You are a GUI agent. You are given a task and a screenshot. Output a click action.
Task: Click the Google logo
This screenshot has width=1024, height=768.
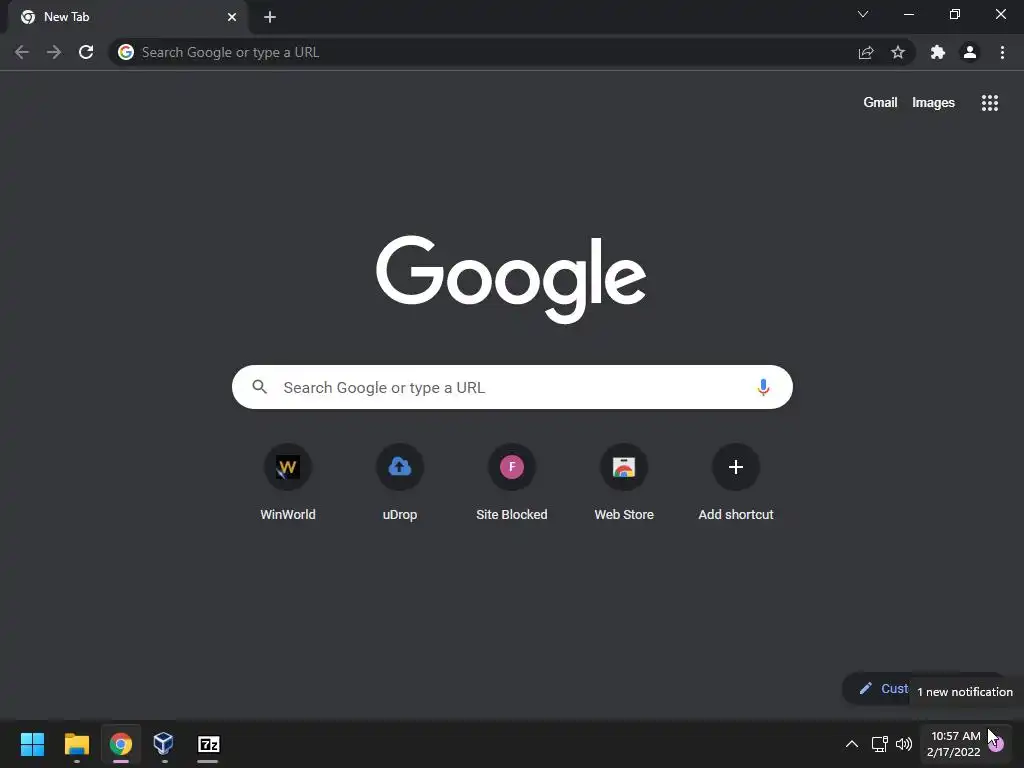[511, 279]
